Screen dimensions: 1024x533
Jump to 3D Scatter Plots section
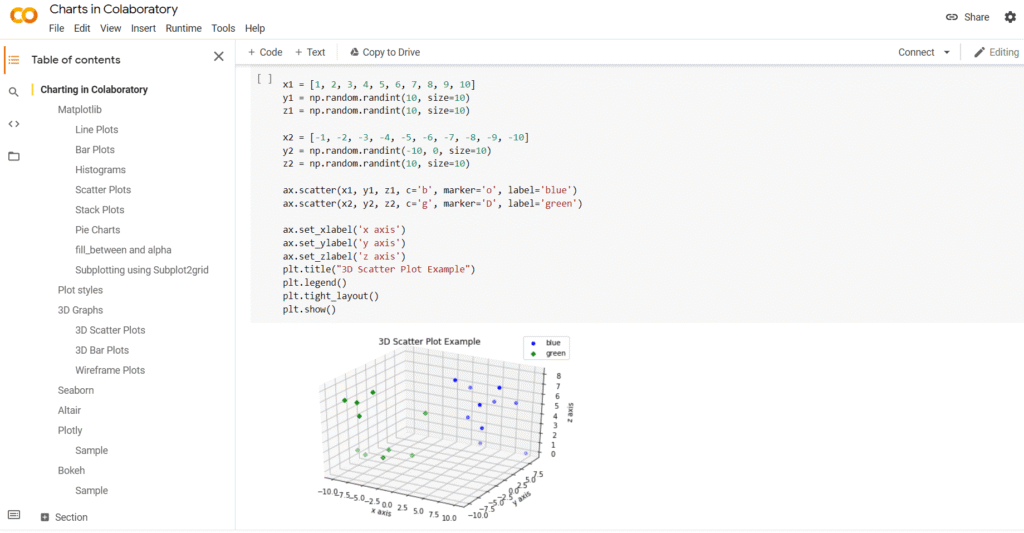pyautogui.click(x=110, y=330)
